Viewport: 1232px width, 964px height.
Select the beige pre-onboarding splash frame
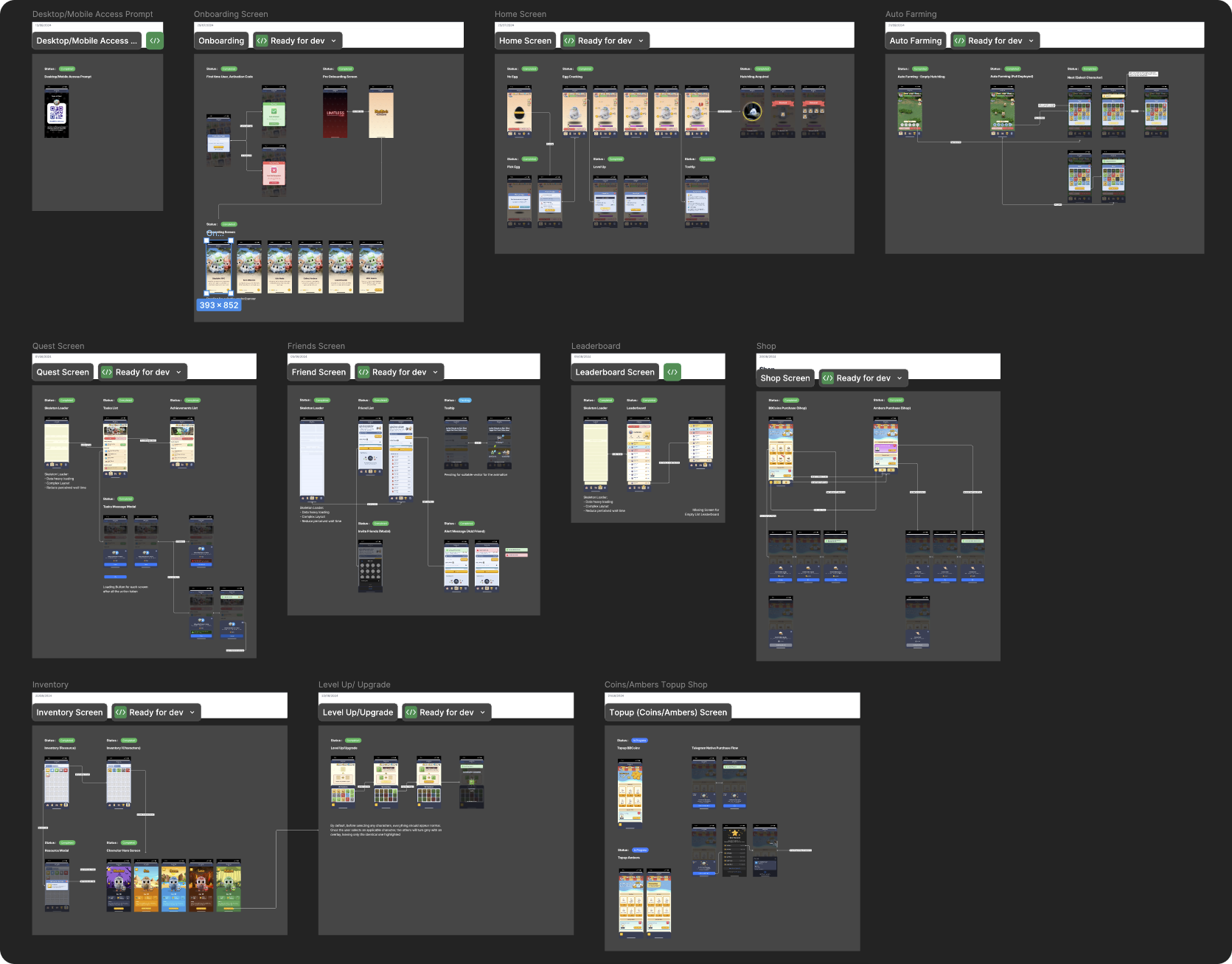[x=381, y=111]
